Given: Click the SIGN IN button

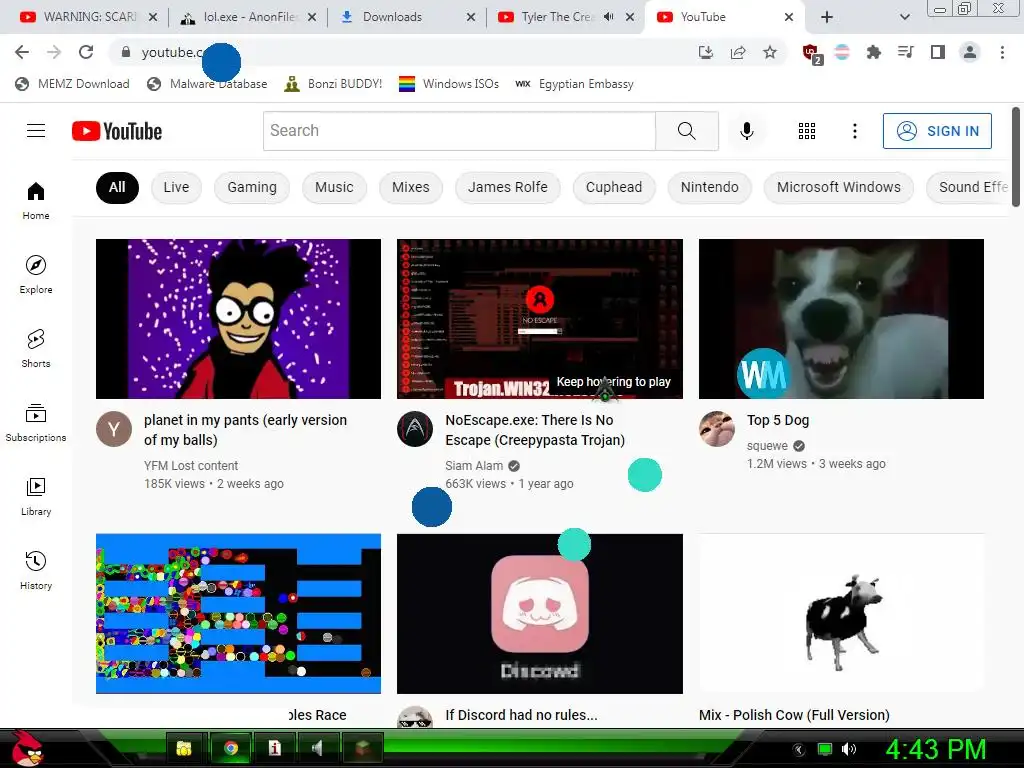Looking at the screenshot, I should click(x=937, y=131).
